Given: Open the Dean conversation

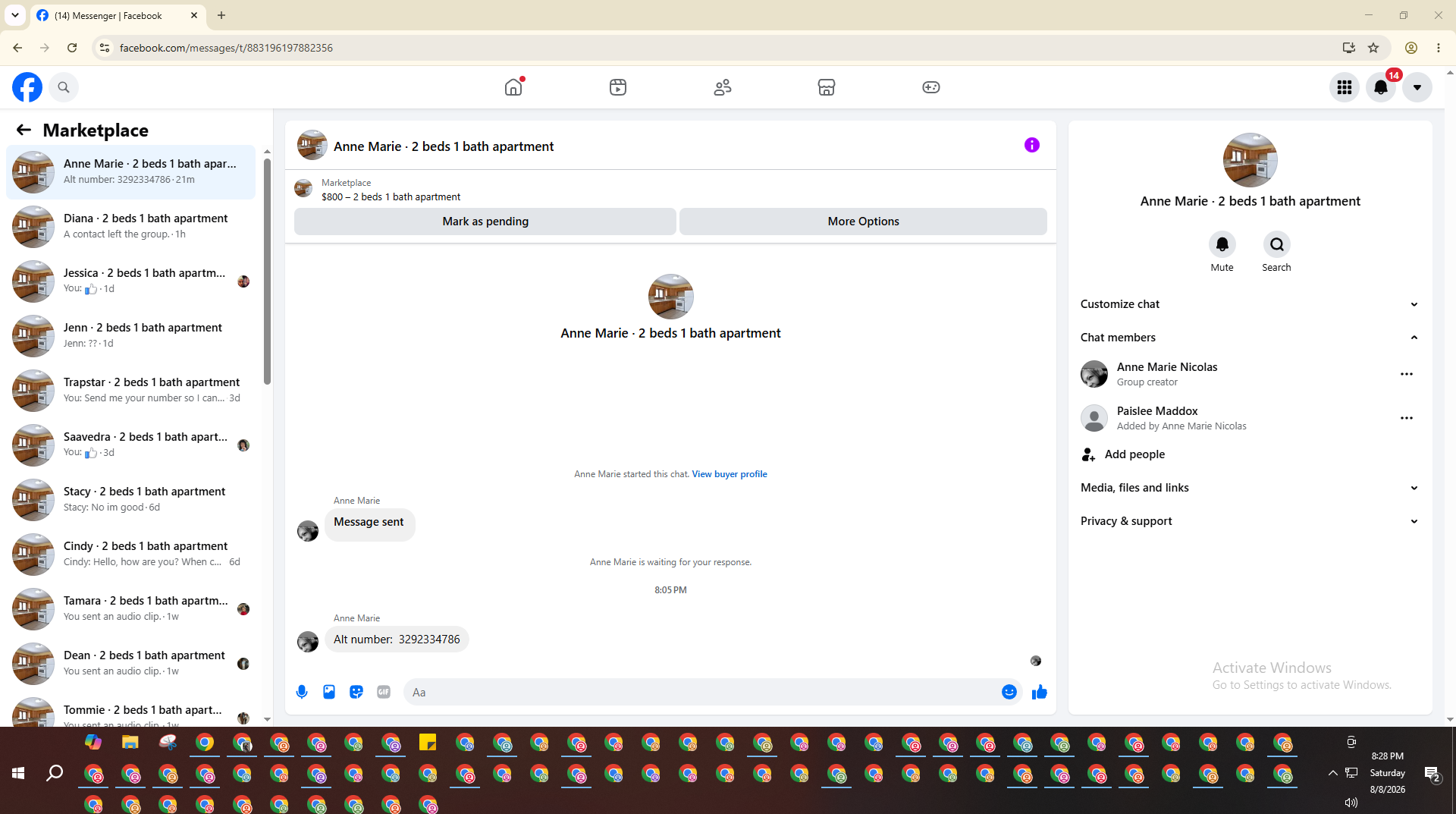Looking at the screenshot, I should (131, 664).
